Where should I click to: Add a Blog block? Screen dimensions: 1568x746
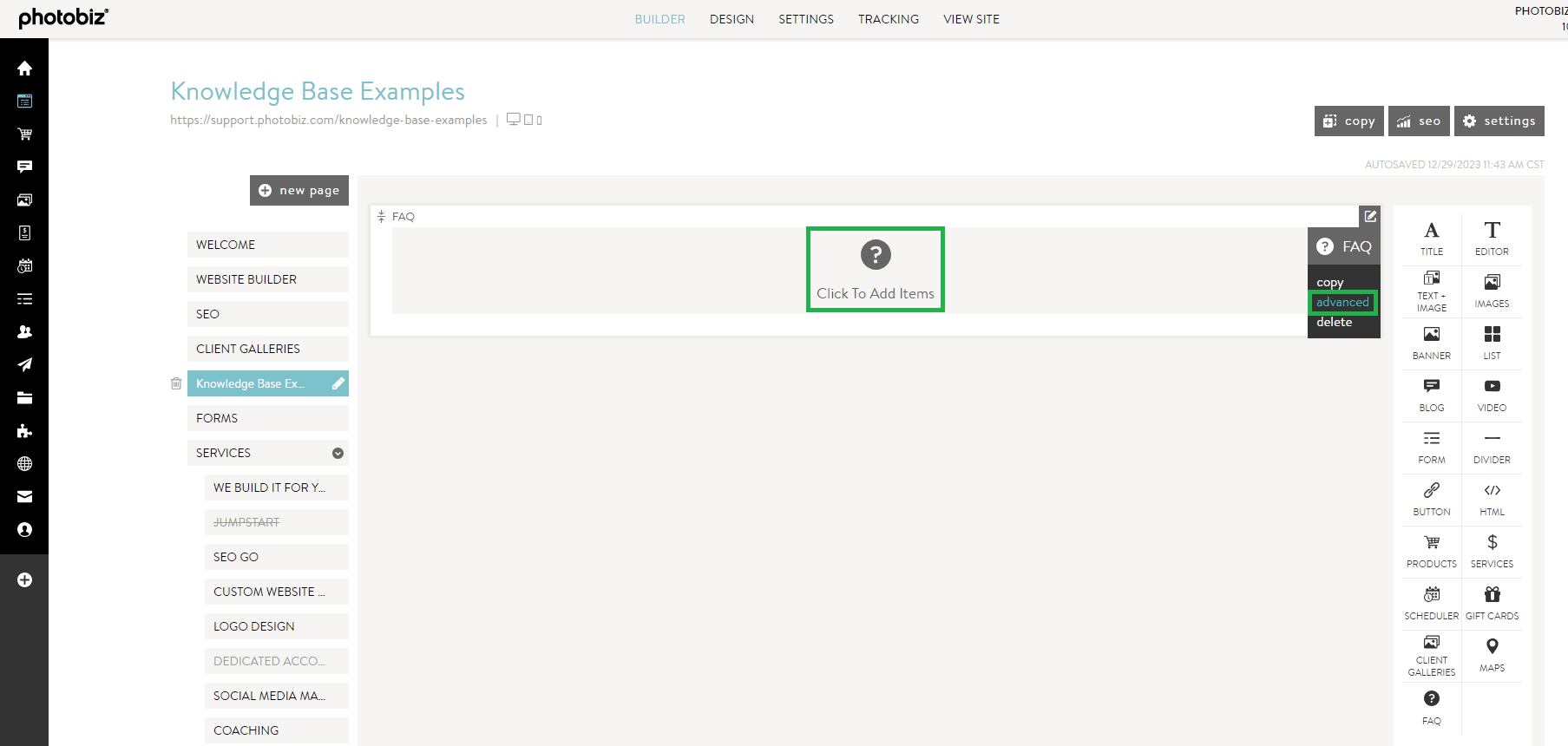pyautogui.click(x=1432, y=395)
